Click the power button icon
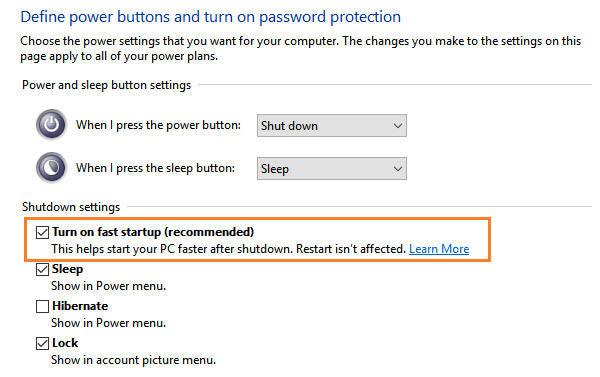 52,124
